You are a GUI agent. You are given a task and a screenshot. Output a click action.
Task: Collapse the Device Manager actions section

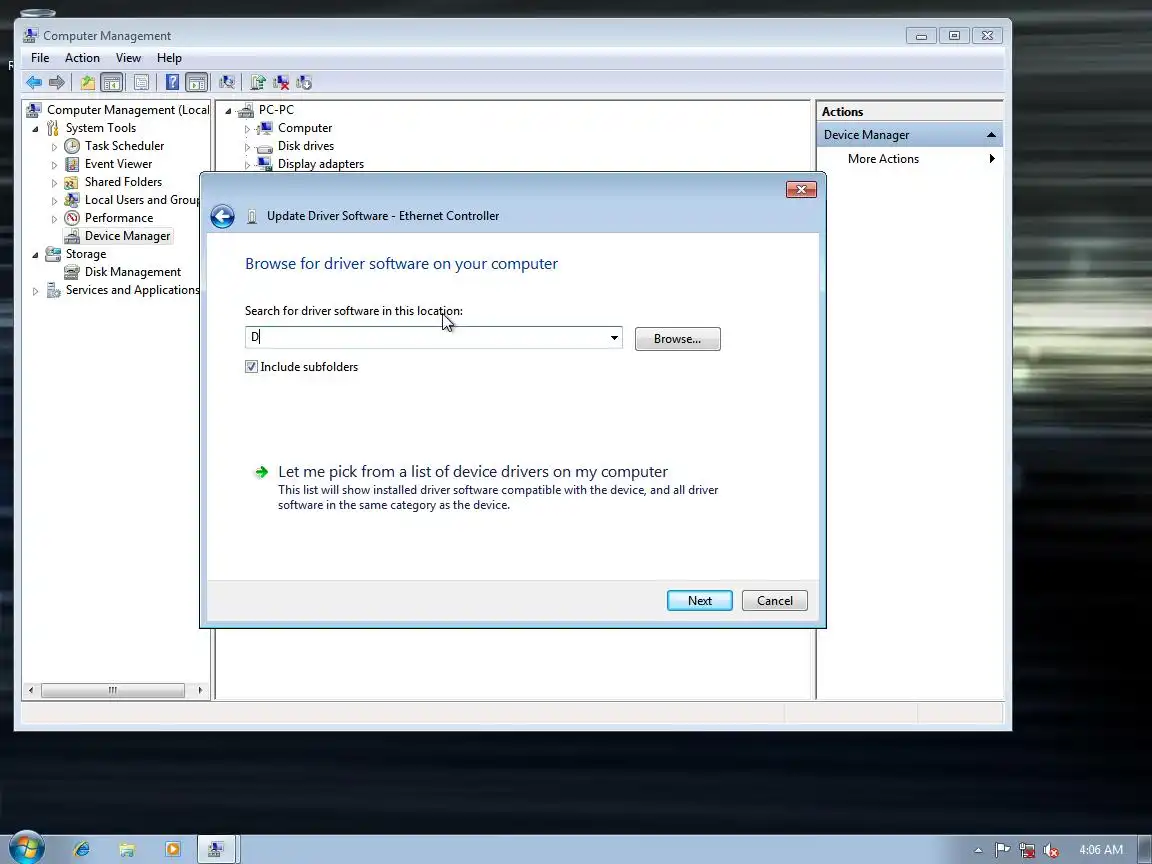[991, 134]
